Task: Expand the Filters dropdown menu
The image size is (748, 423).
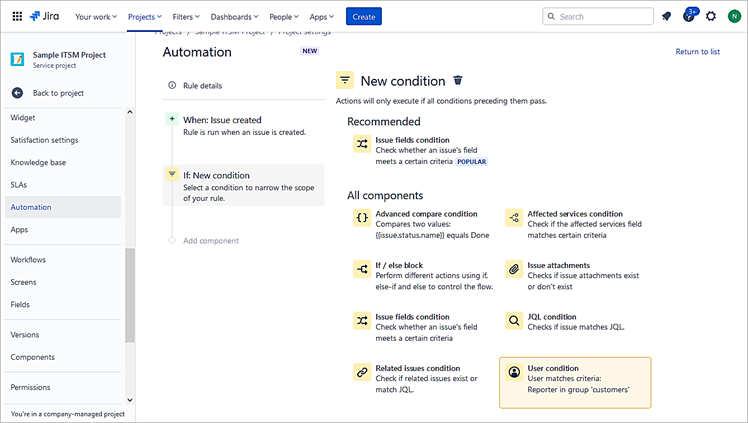Action: coord(186,16)
